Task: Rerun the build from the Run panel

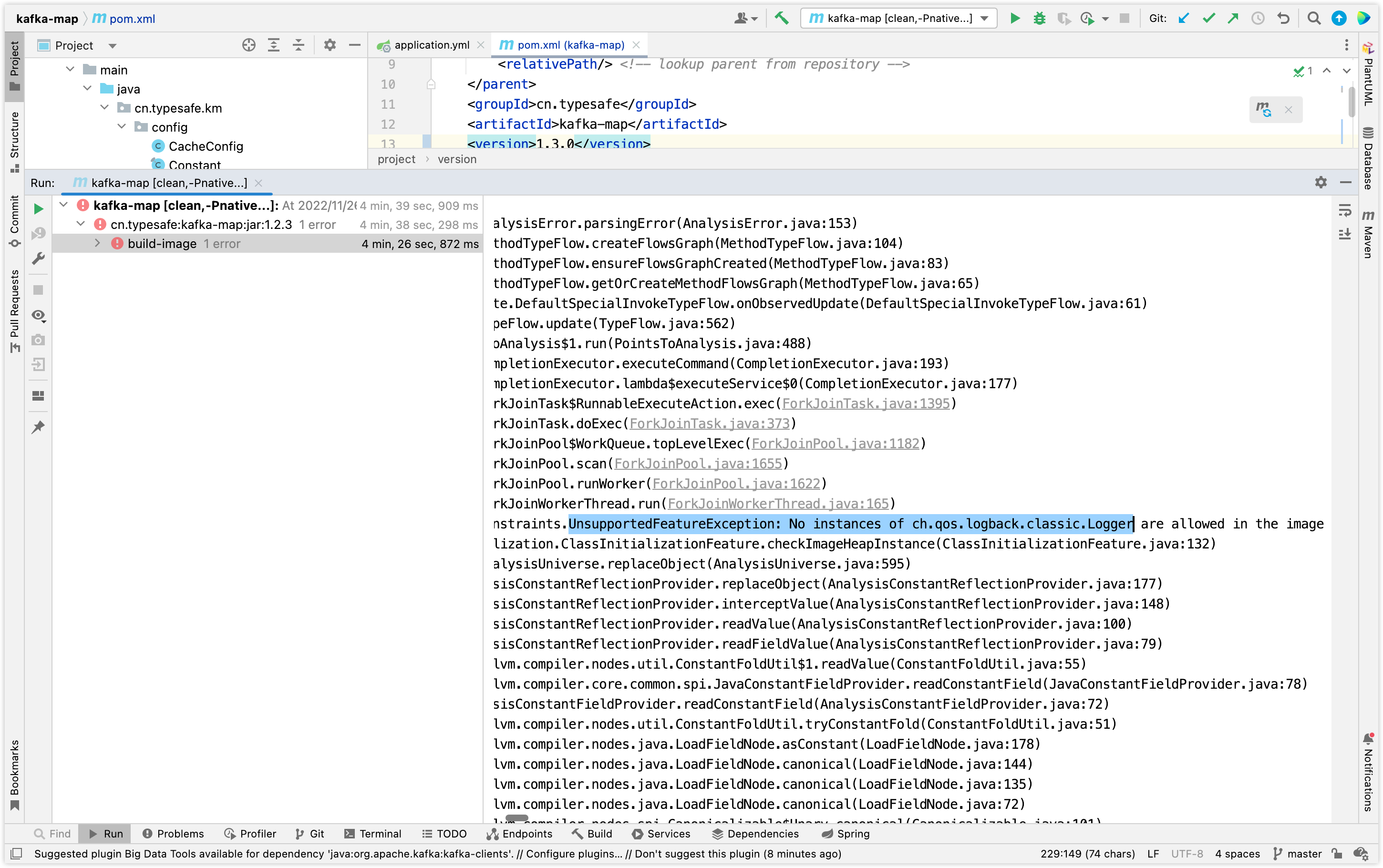Action: pyautogui.click(x=39, y=208)
